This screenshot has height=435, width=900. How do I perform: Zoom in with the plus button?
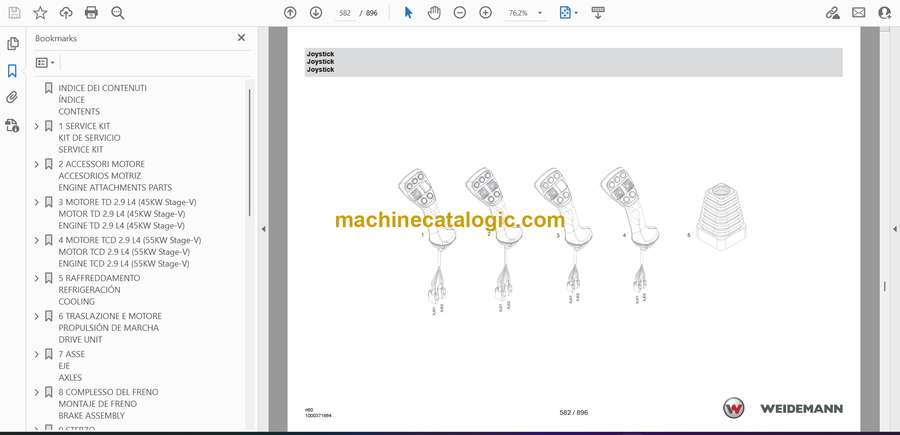(486, 13)
